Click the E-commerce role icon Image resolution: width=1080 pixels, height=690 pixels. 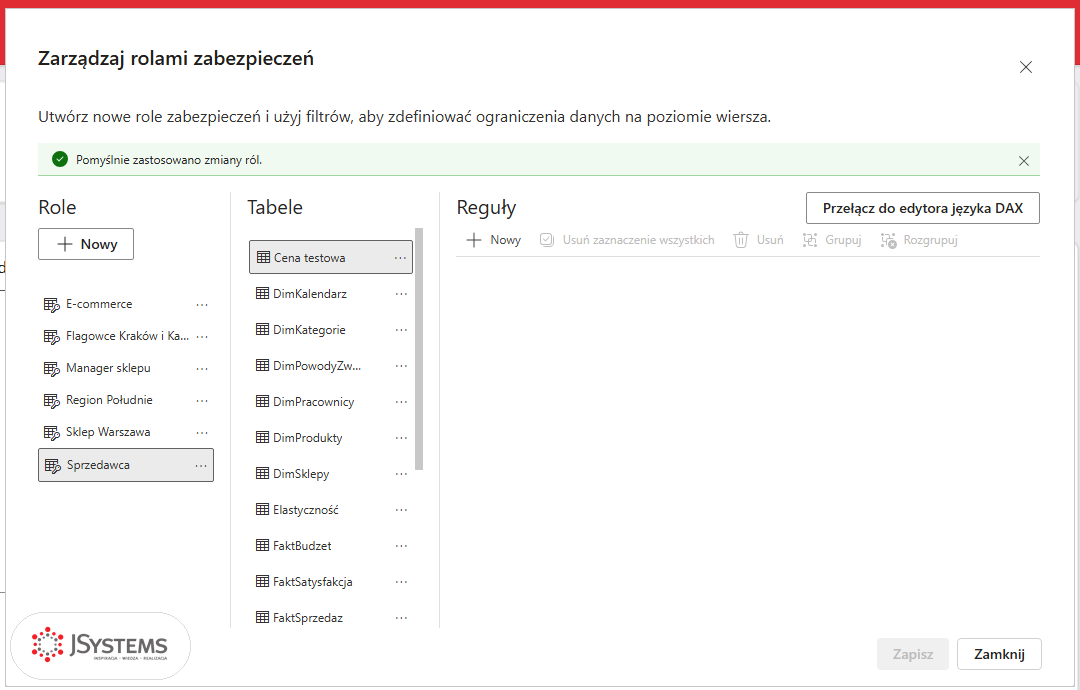(x=52, y=304)
